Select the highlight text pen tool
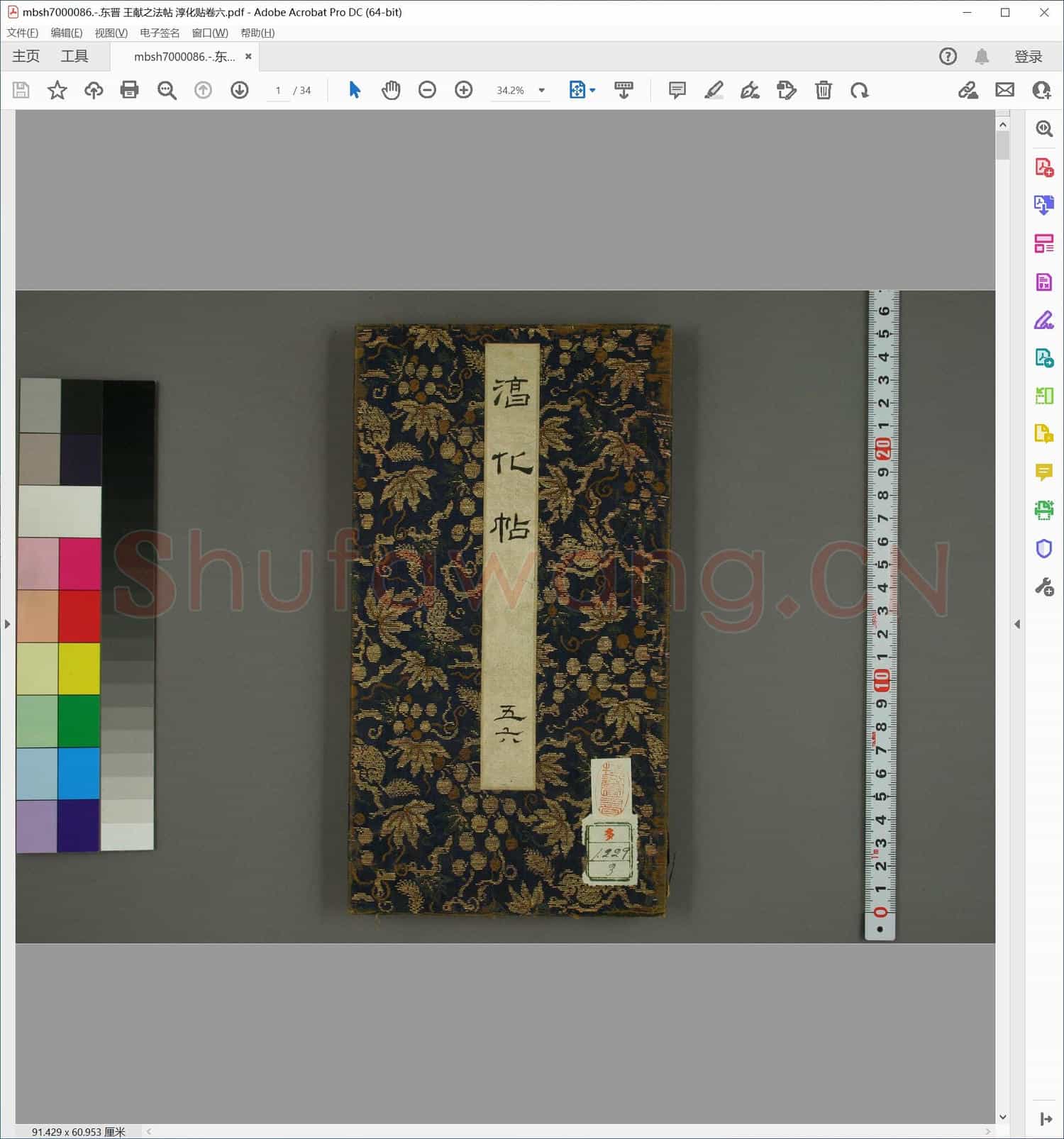 coord(714,90)
